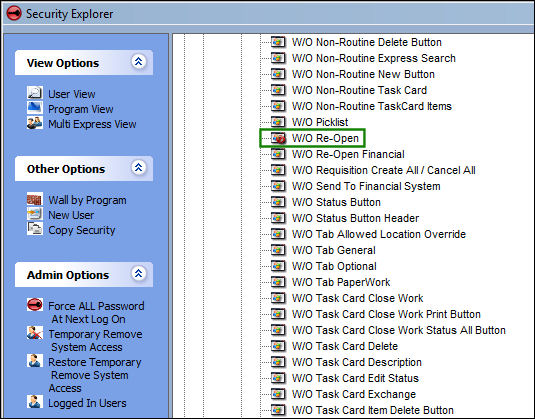The height and width of the screenshot is (419, 535).
Task: Select W/O Non-Routine Express Search
Action: [374, 58]
